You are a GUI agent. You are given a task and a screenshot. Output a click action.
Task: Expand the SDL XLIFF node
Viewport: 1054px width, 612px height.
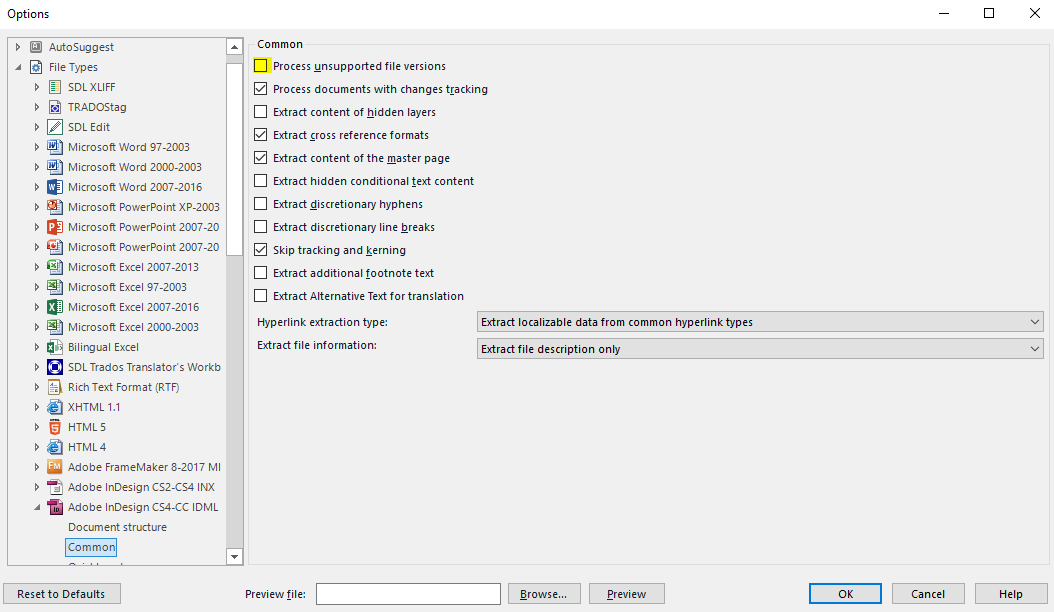37,87
